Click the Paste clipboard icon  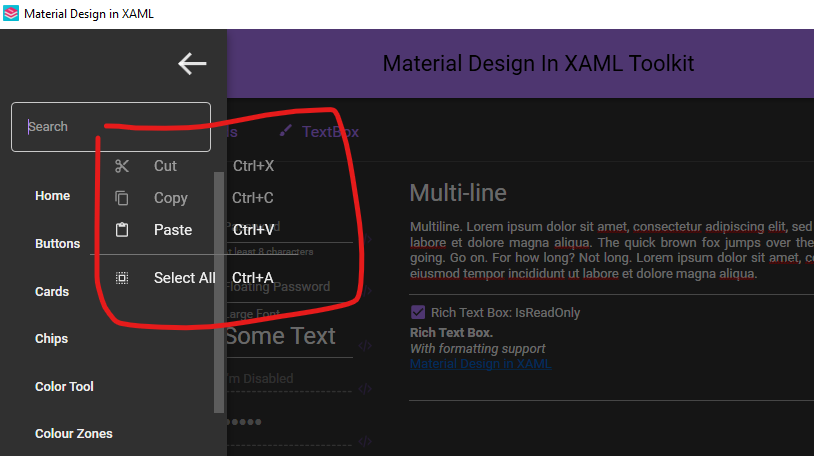(x=122, y=230)
